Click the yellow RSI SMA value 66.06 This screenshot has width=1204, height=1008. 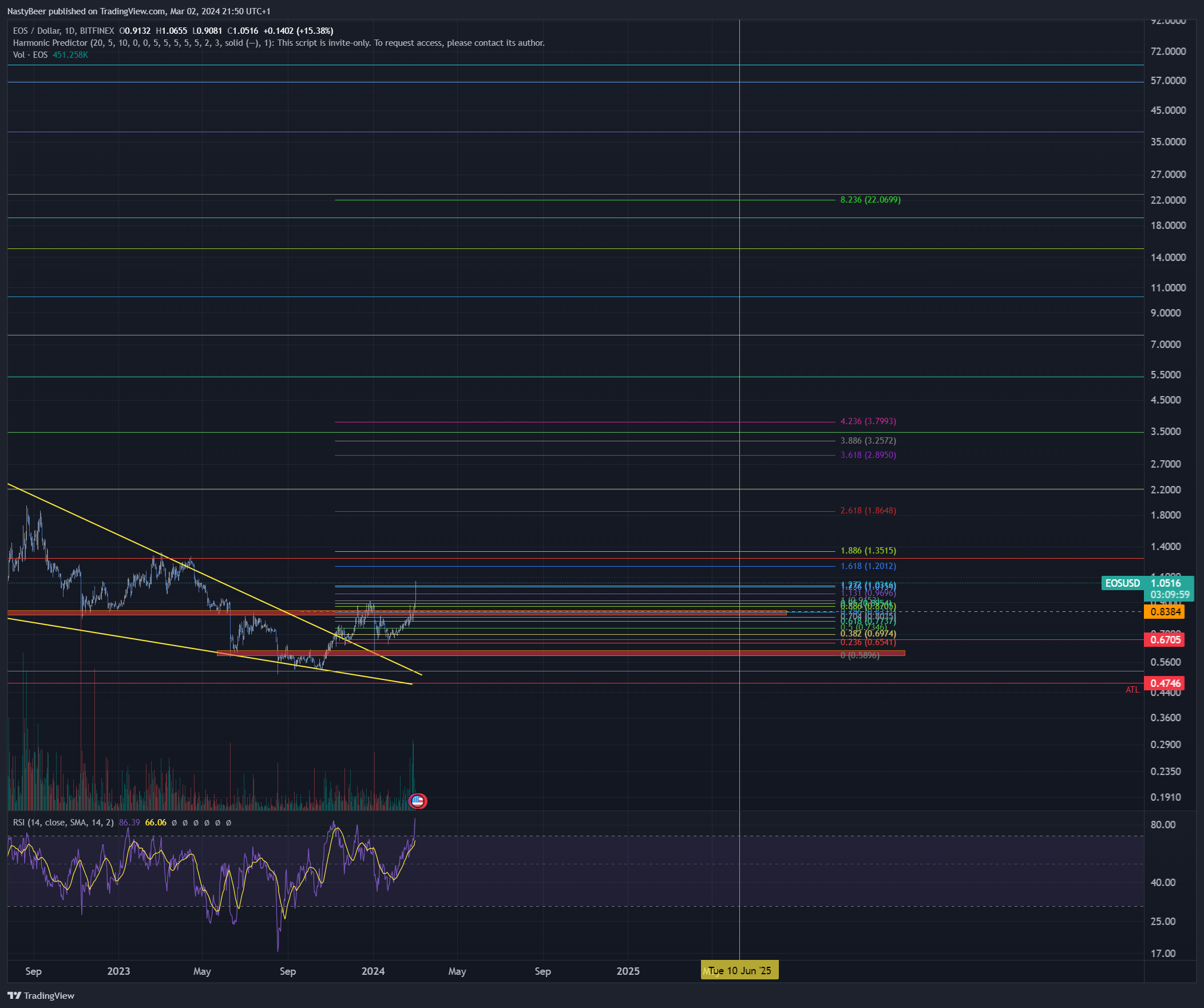pos(156,822)
